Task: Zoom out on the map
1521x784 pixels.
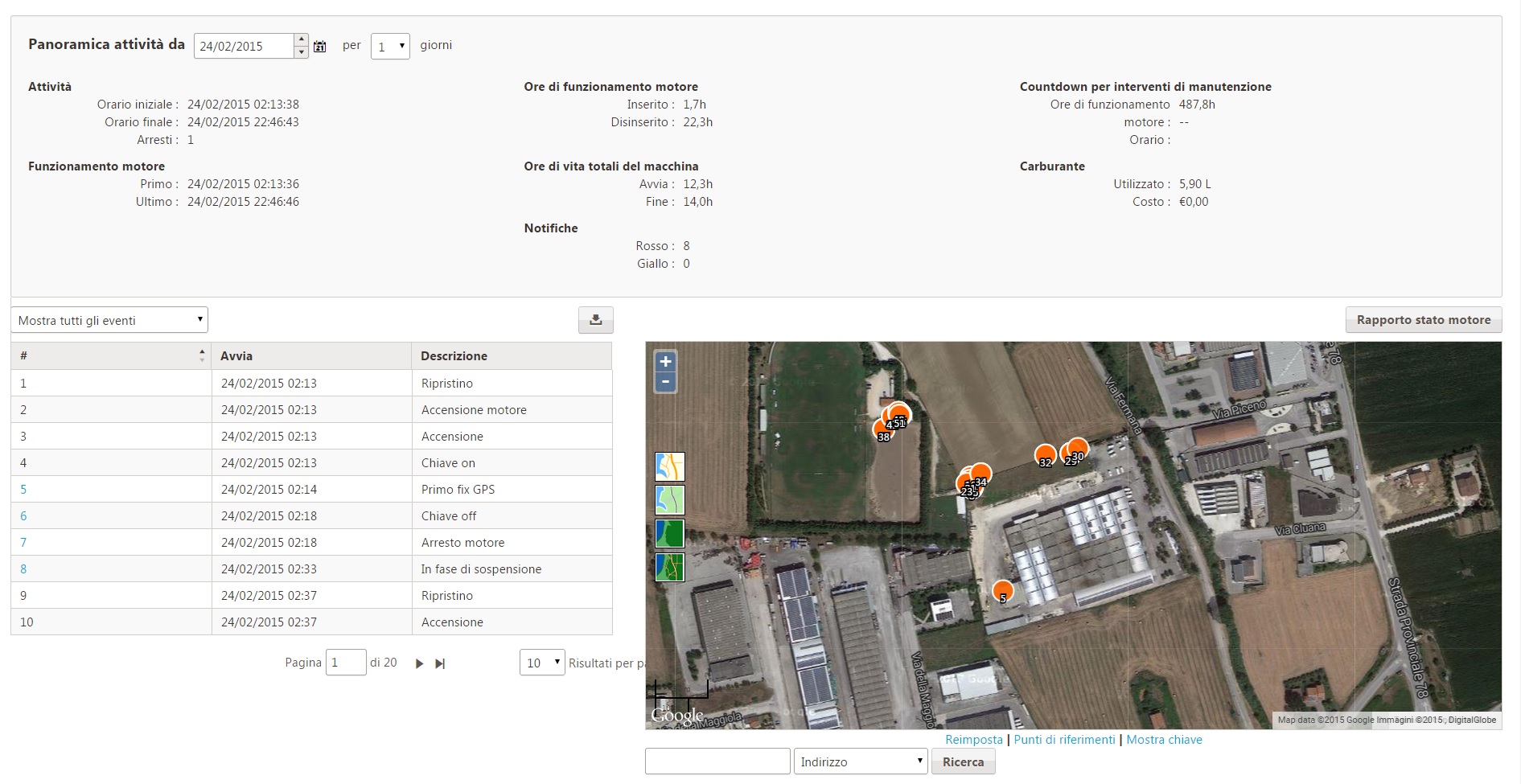Action: point(665,382)
